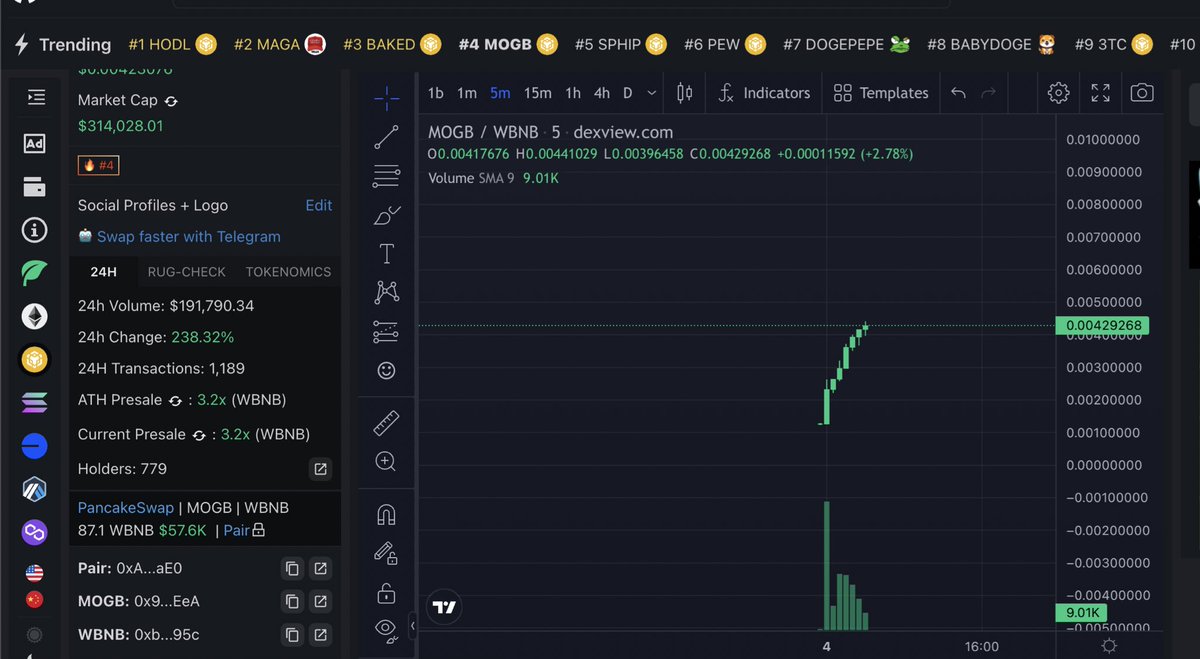Select the Ethereum chain icon
The image size is (1200, 659).
click(34, 317)
